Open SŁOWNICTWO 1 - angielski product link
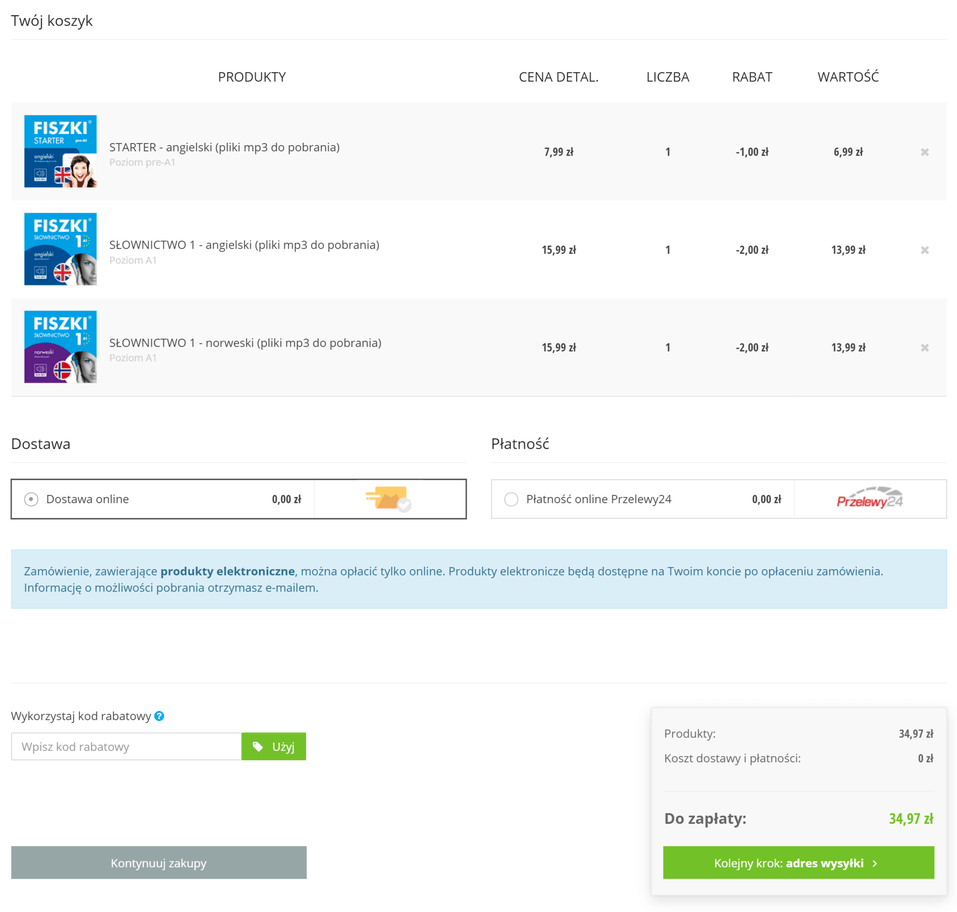 pos(244,245)
